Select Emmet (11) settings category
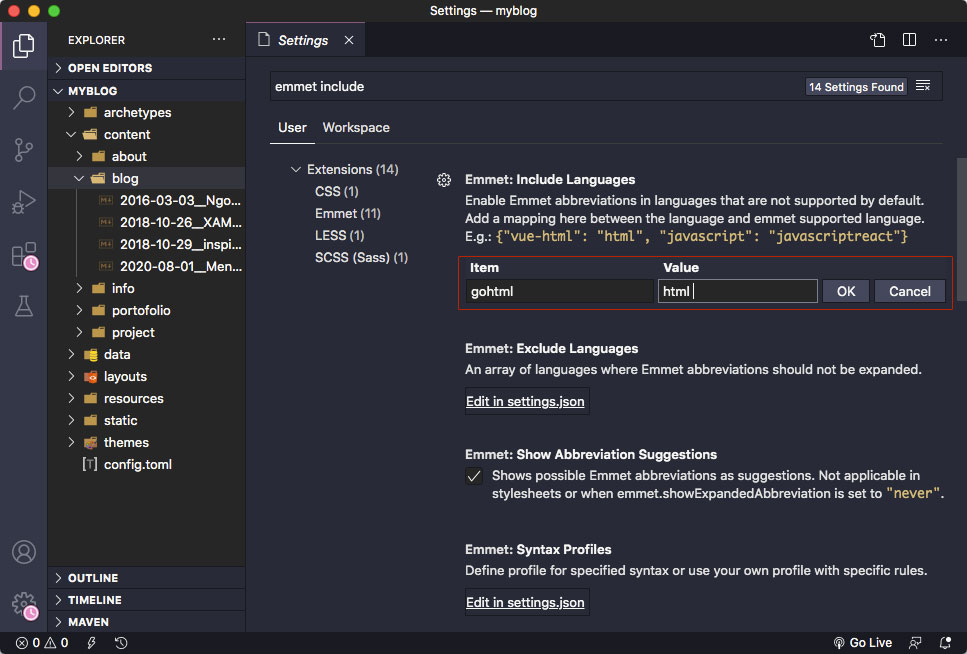The width and height of the screenshot is (967, 654). pyautogui.click(x=348, y=213)
